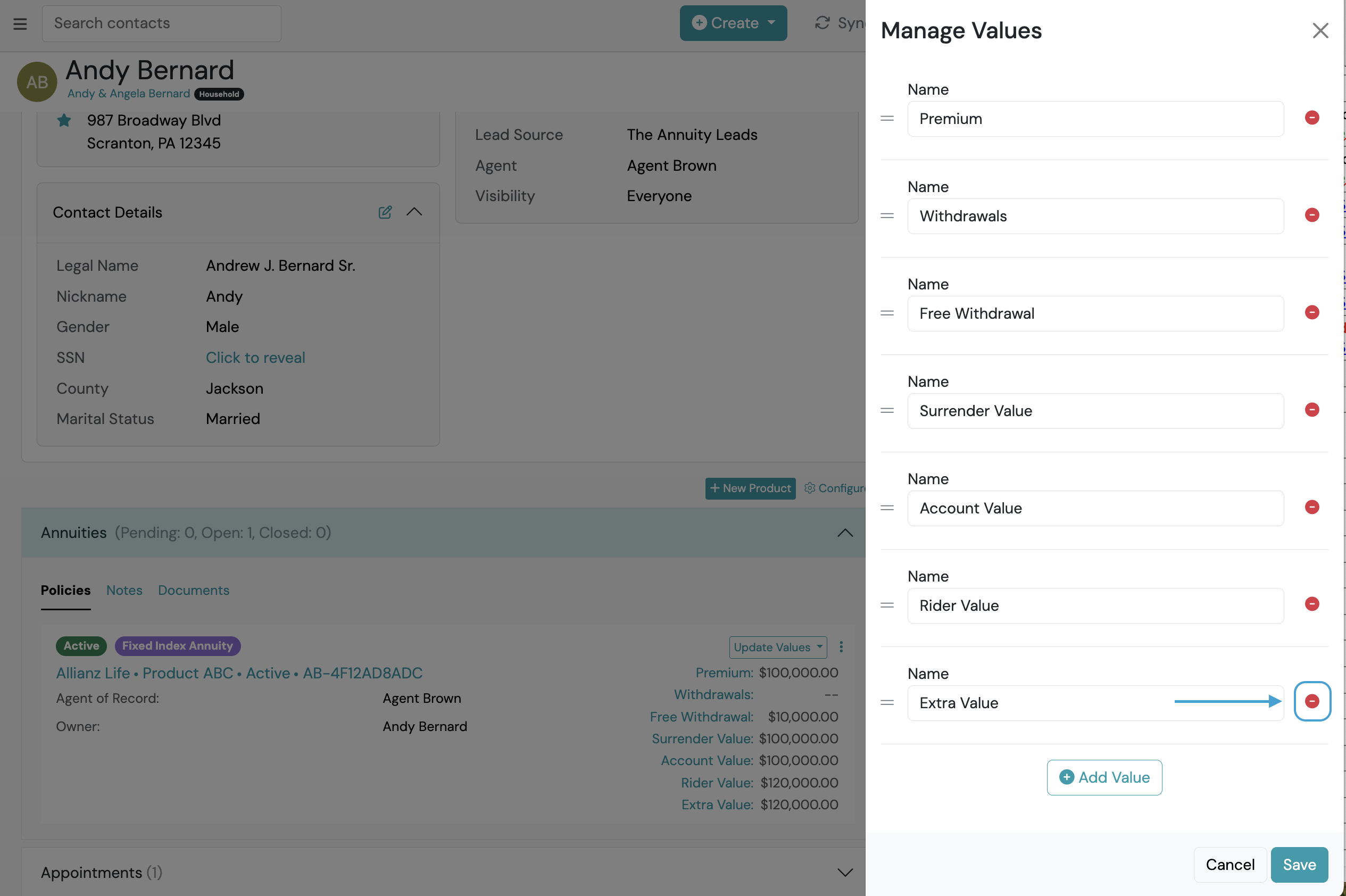Open the Configure settings link
The height and width of the screenshot is (896, 1346).
[x=835, y=488]
